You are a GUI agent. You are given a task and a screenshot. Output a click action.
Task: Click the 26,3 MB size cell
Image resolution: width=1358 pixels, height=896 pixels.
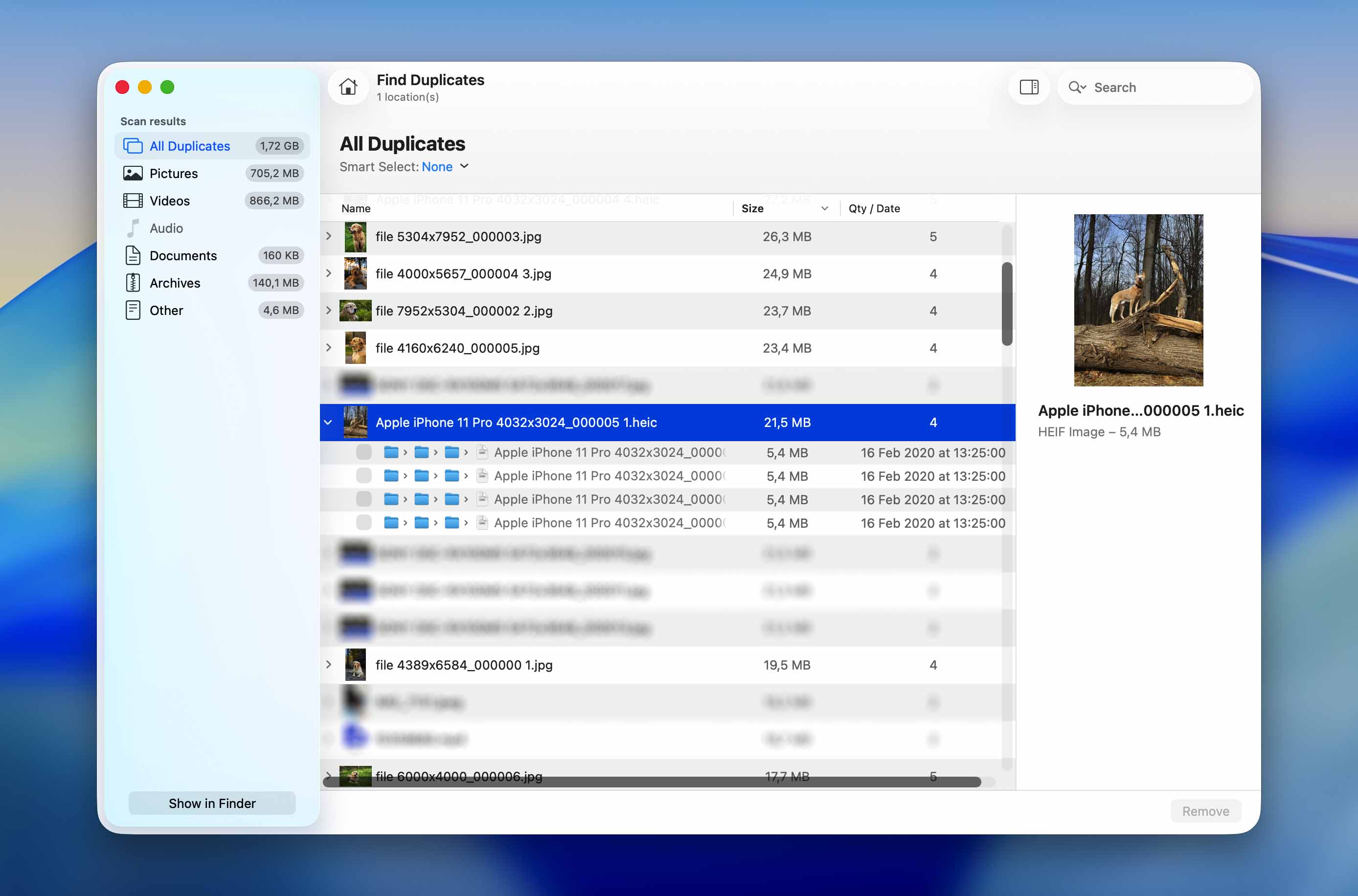[787, 237]
